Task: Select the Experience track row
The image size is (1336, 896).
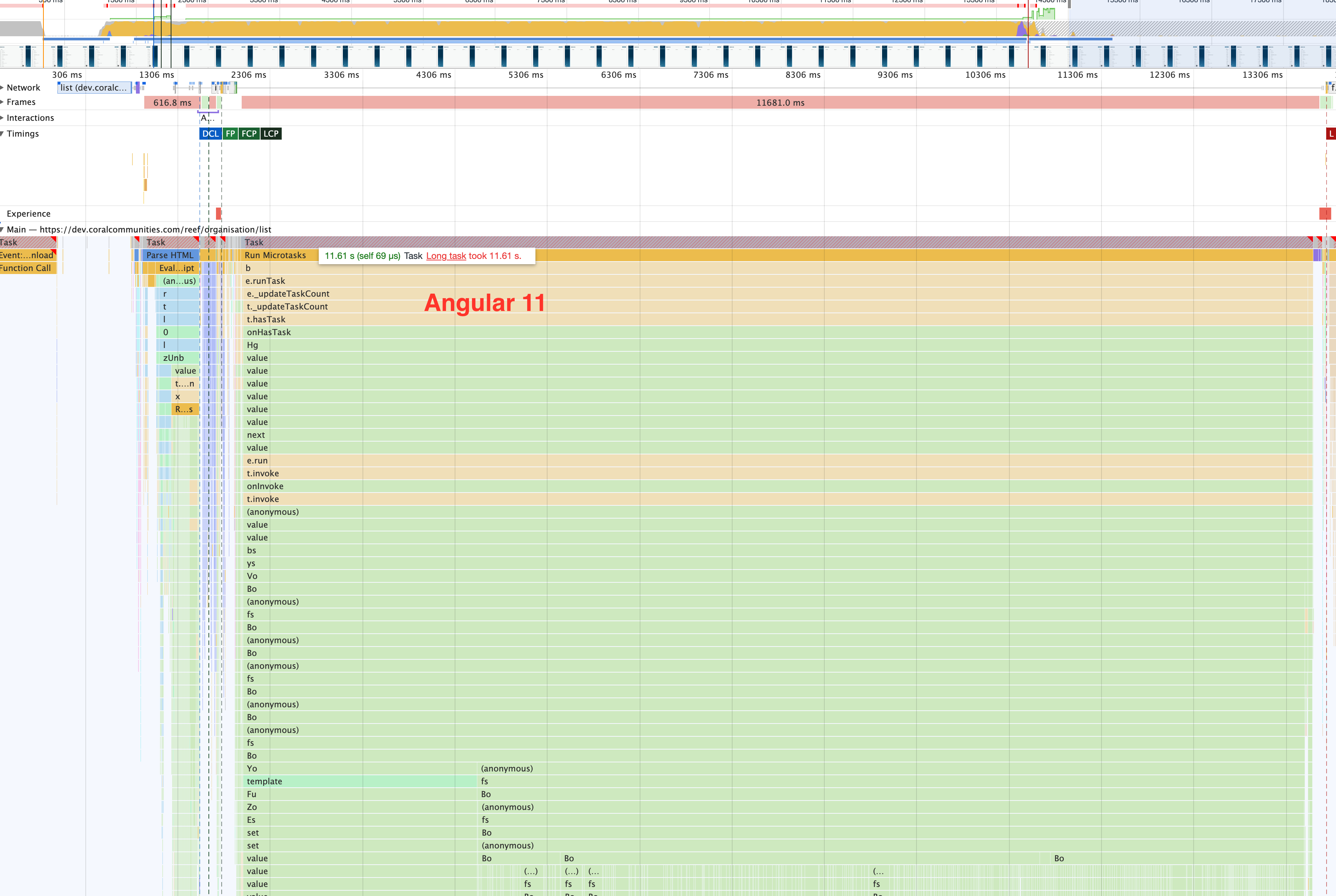Action: point(29,213)
